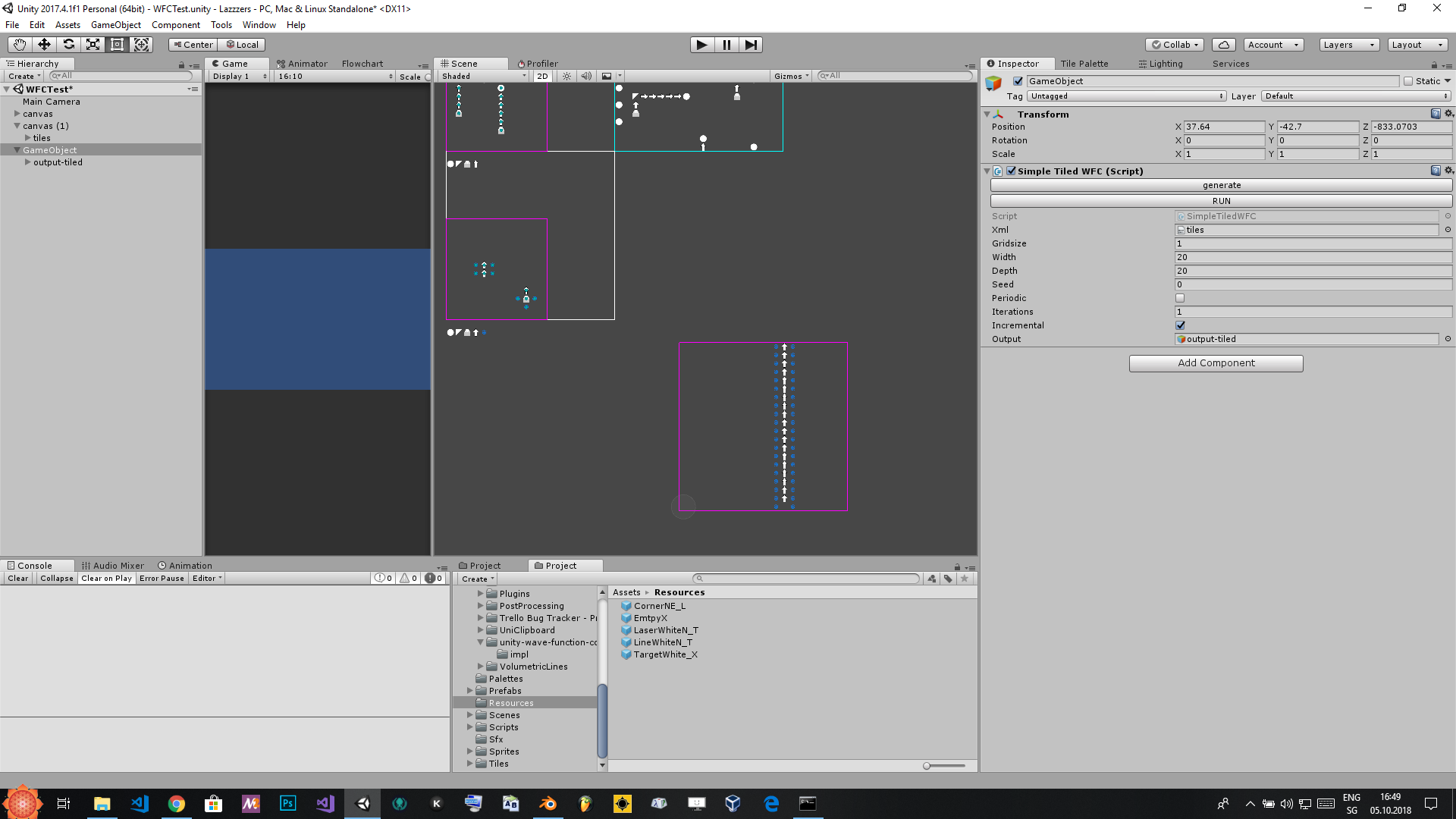
Task: Select the Hand tool in toolbar
Action: pyautogui.click(x=20, y=45)
